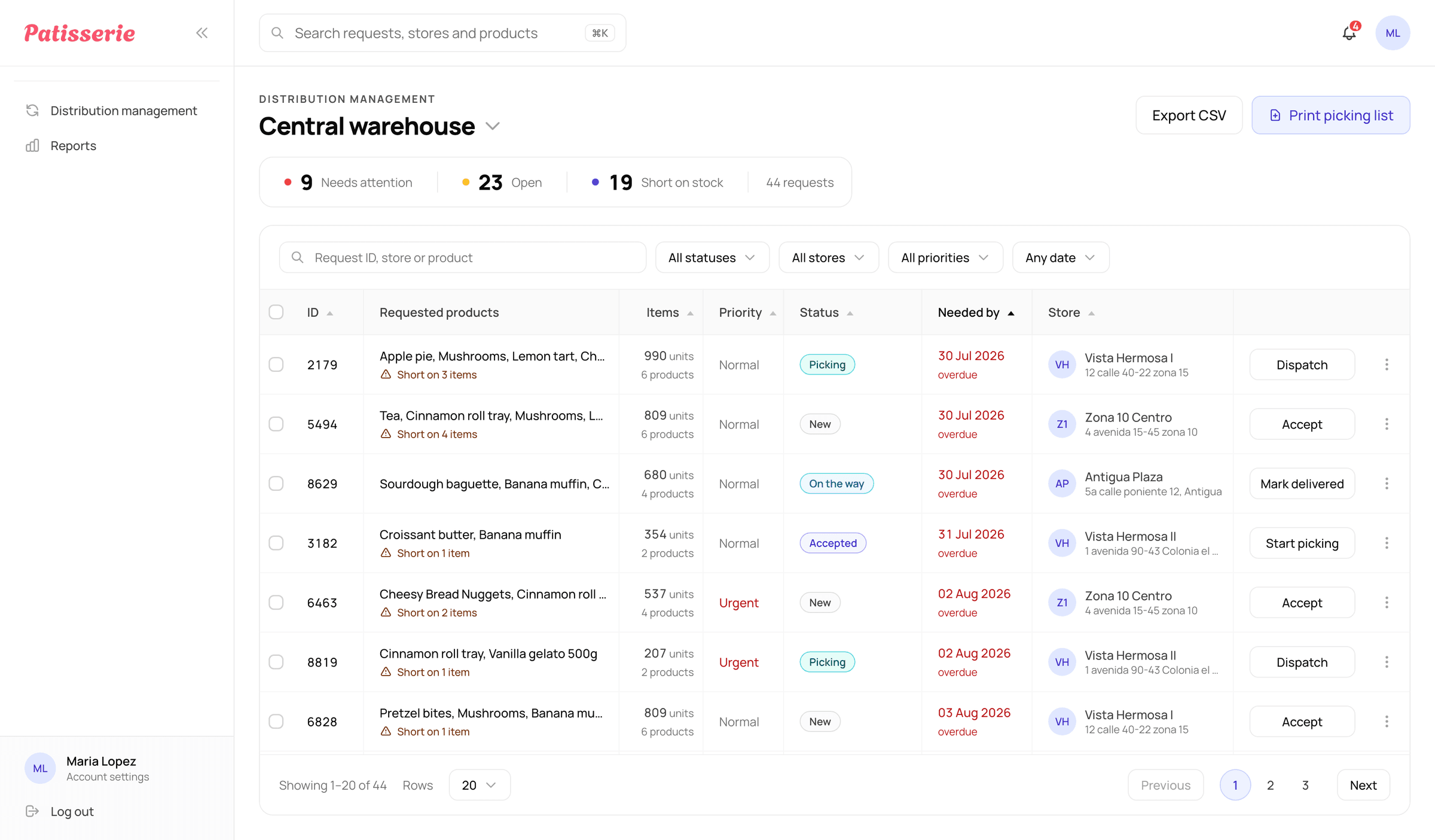This screenshot has width=1435, height=840.
Task: Go to page 3
Action: coord(1305,784)
